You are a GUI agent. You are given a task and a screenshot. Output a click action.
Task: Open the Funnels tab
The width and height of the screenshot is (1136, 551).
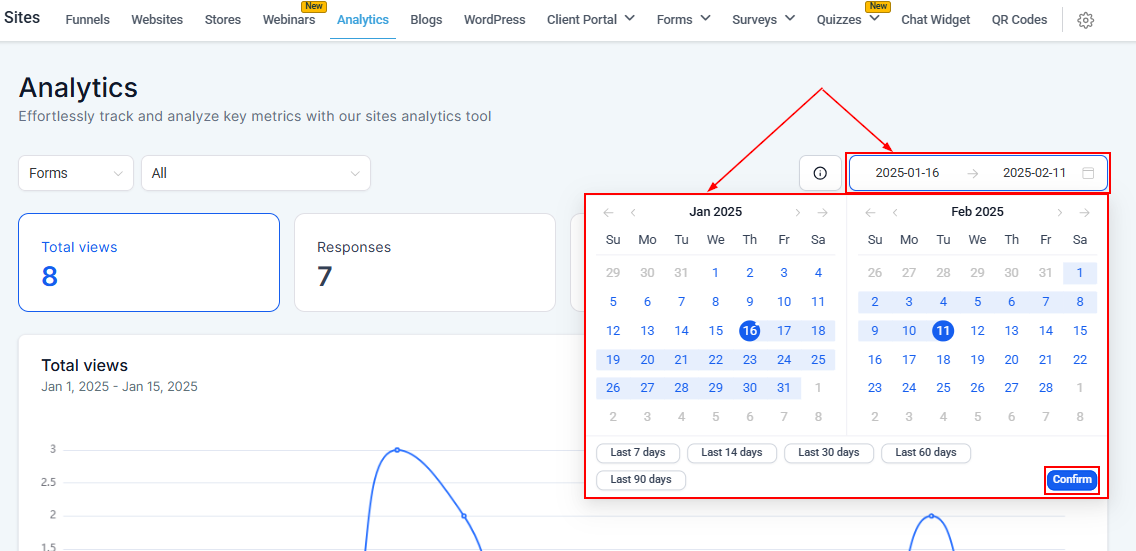tap(88, 20)
